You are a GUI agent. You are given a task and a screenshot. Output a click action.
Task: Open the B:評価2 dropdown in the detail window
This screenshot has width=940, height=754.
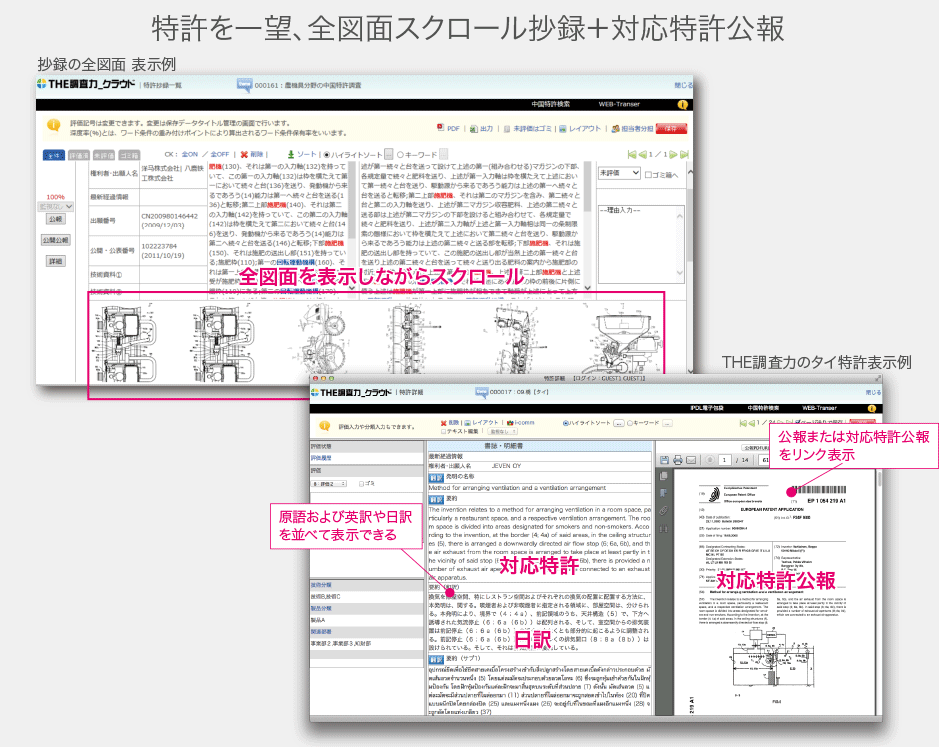point(329,484)
